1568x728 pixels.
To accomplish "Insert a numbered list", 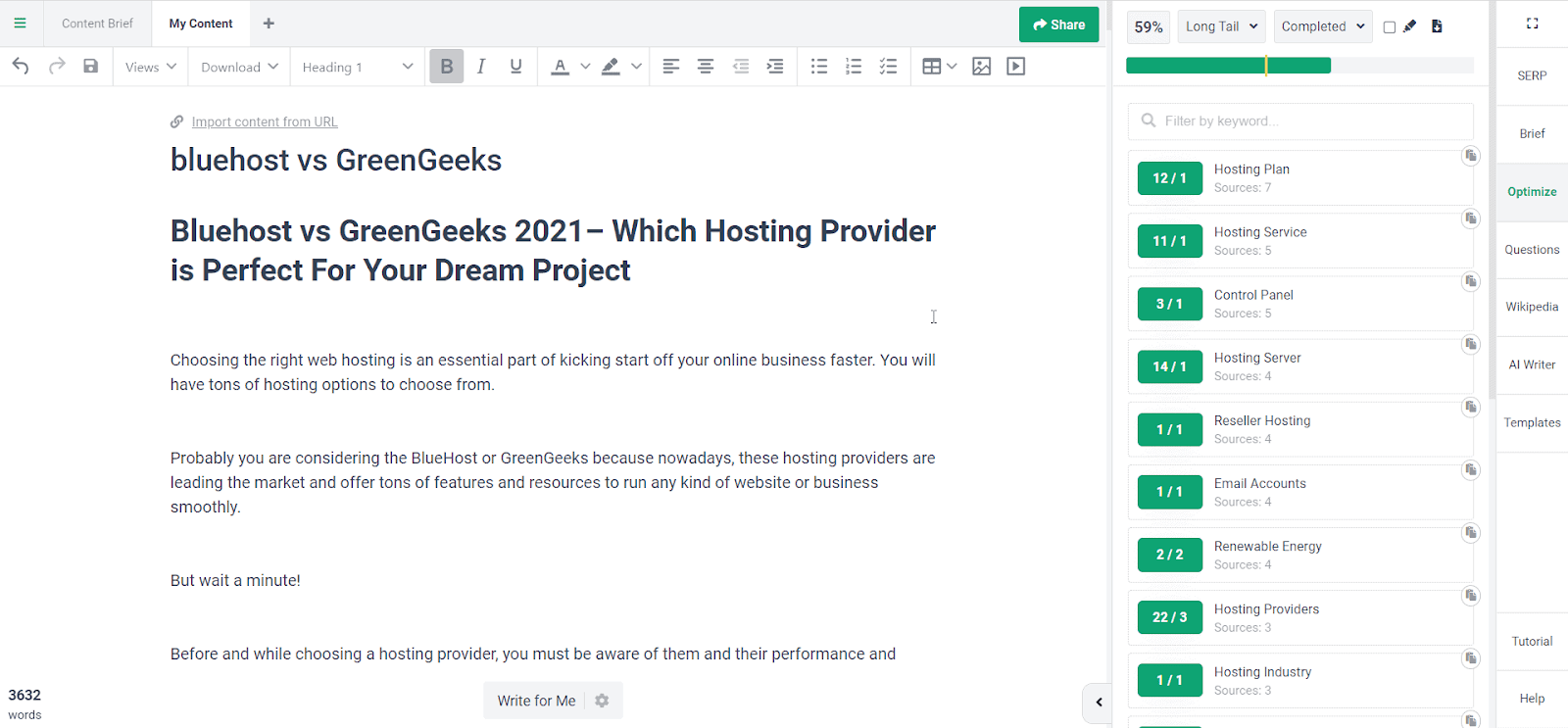I will [x=854, y=67].
